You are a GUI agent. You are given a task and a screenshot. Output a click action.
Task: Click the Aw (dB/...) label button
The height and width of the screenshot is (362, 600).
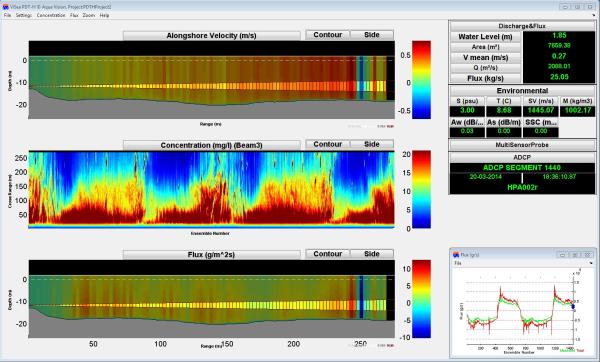click(x=467, y=122)
